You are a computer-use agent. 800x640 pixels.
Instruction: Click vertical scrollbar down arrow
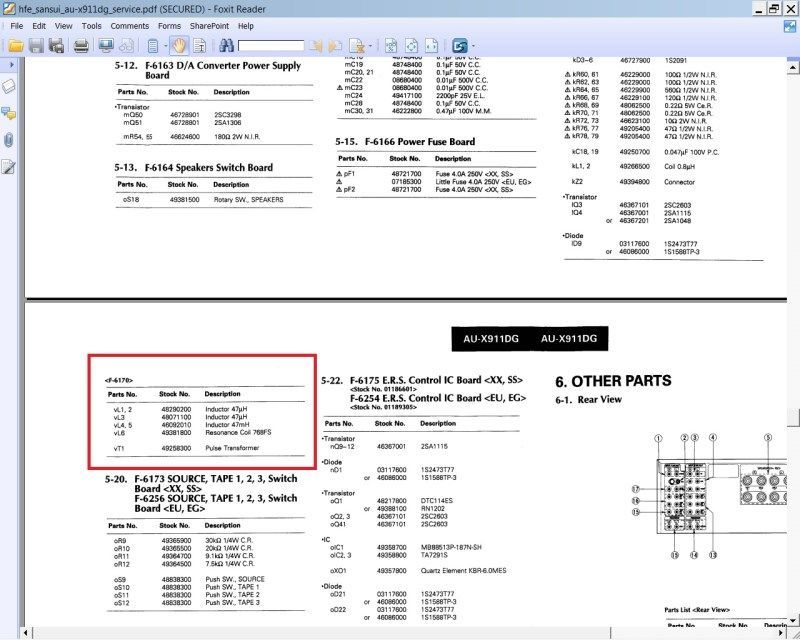tap(793, 620)
